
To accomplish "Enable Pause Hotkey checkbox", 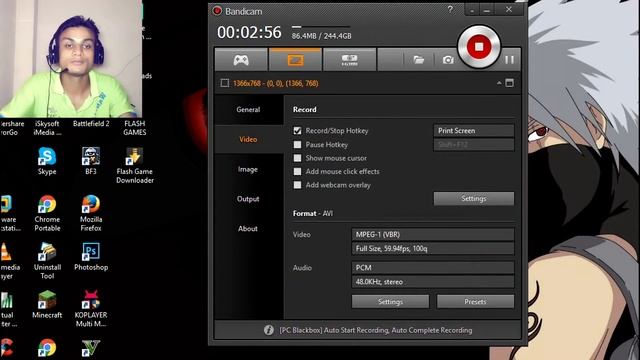I will 297,144.
